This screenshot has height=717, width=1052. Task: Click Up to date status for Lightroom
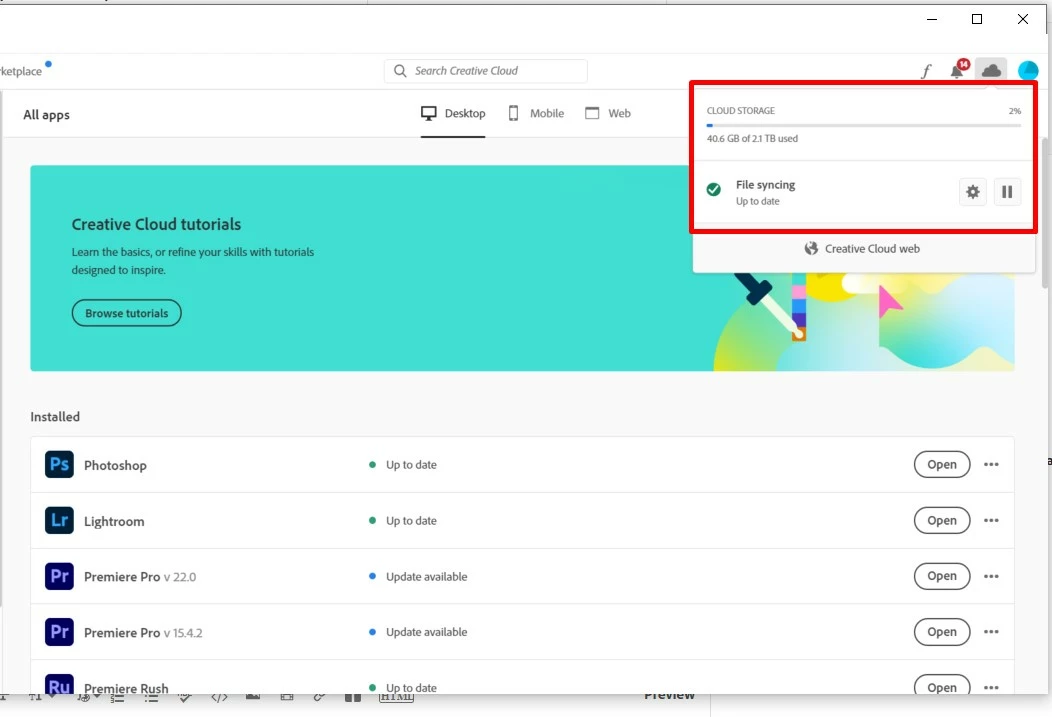pos(411,520)
